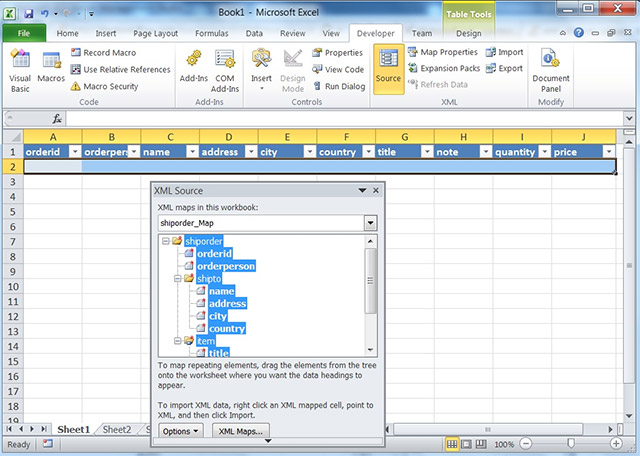This screenshot has width=640, height=456.
Task: Click the Save icon in quick access toolbar
Action: (29, 13)
